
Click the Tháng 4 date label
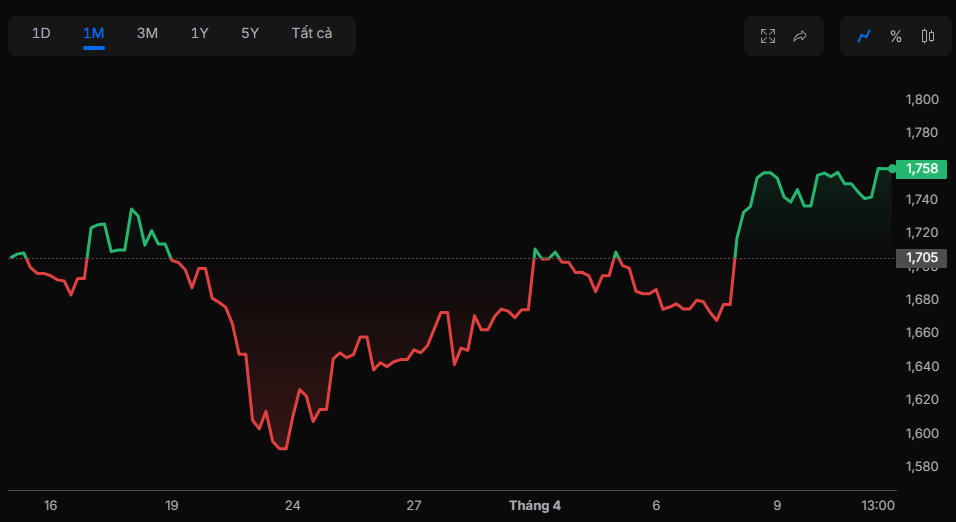click(535, 506)
